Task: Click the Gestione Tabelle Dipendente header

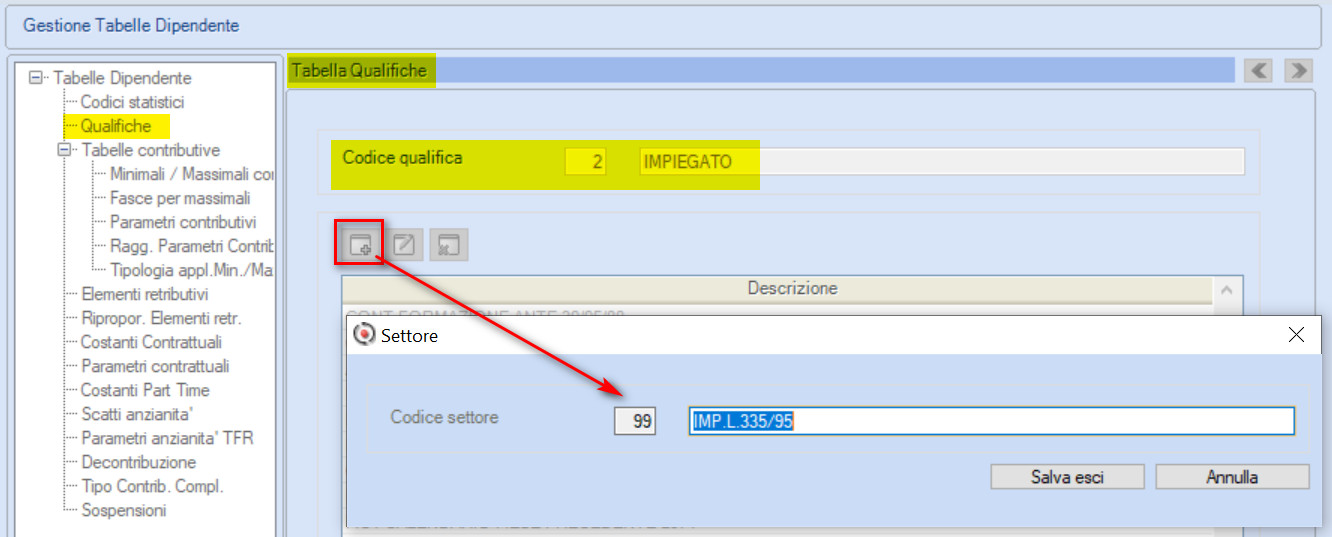Action: 131,26
